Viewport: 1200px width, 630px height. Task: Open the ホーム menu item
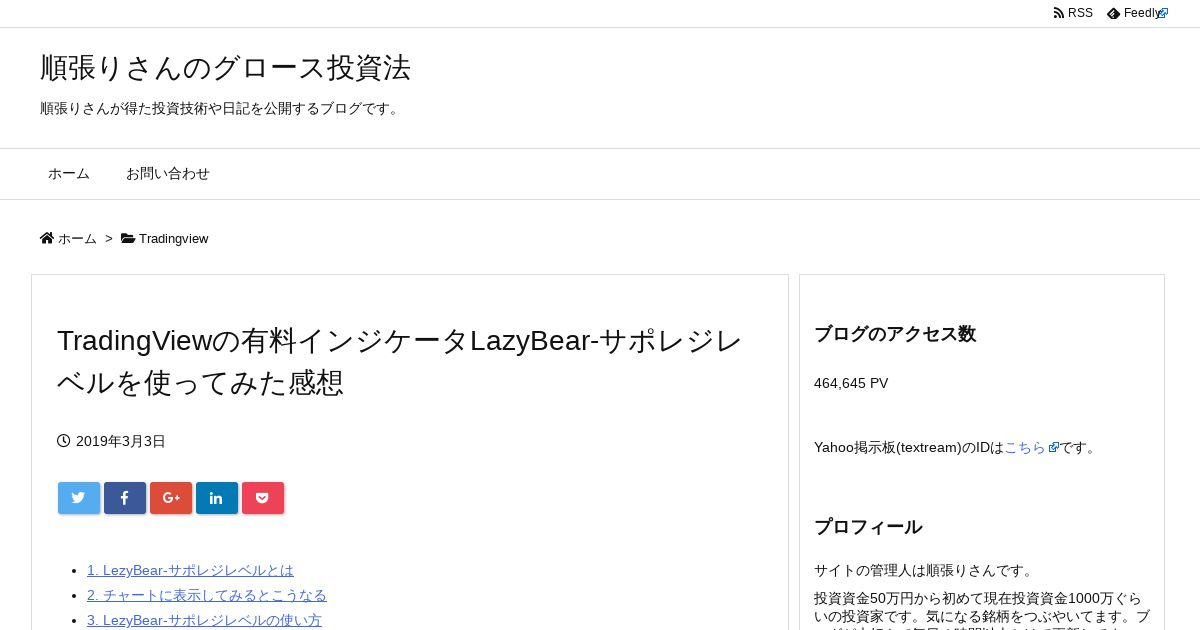pyautogui.click(x=69, y=174)
